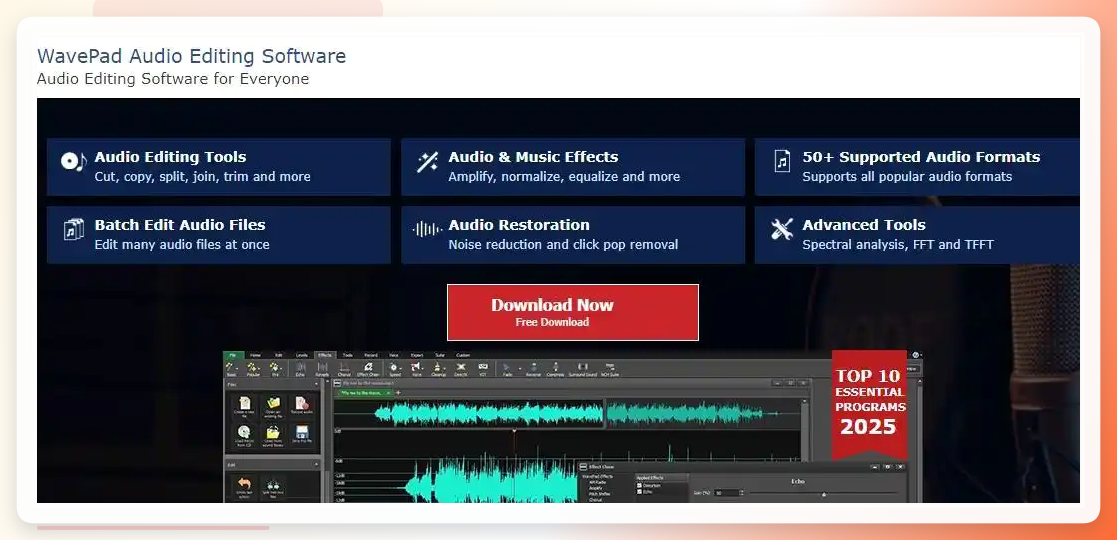
Task: Click the Gain (%) value field
Action: pos(726,493)
